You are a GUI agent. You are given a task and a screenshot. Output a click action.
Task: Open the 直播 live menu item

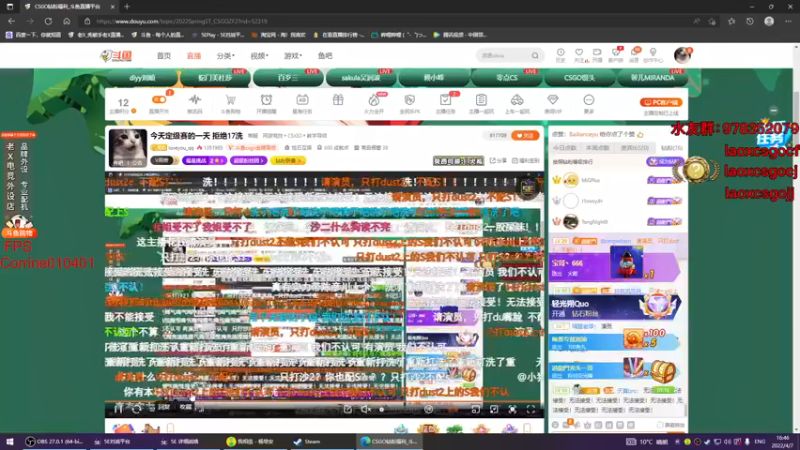click(x=194, y=56)
